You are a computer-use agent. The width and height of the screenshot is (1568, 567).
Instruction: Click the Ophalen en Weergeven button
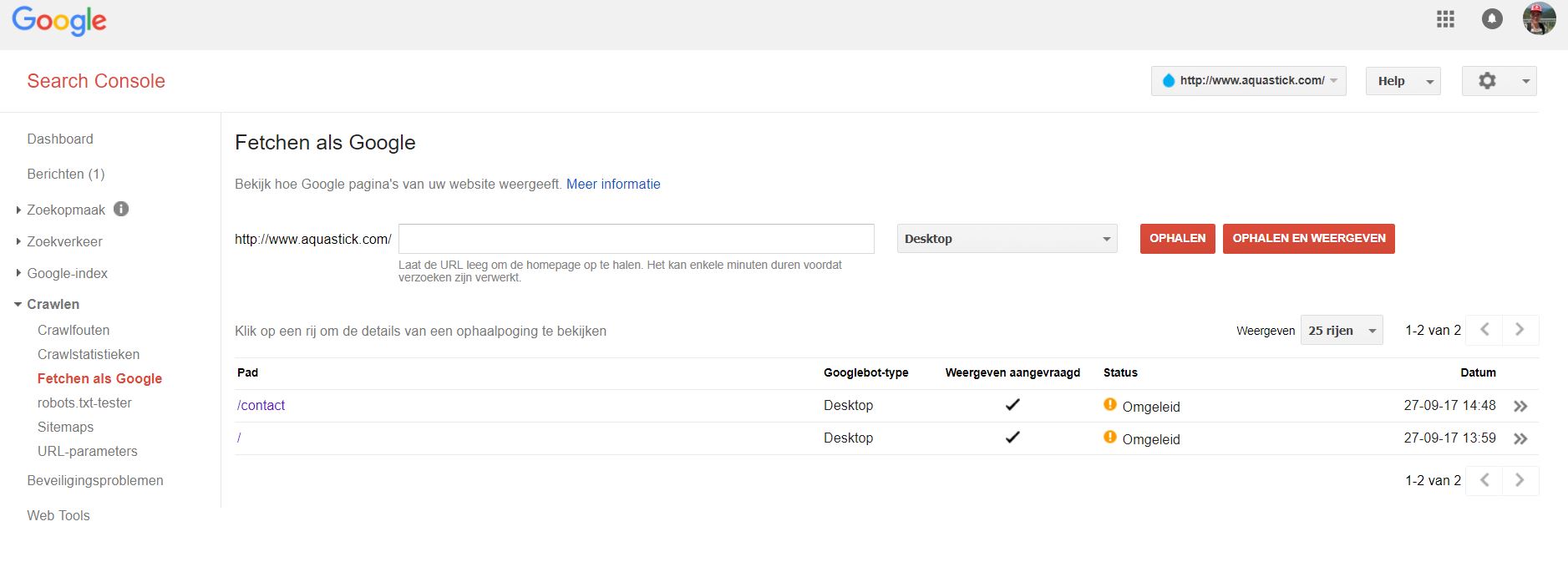pyautogui.click(x=1308, y=239)
